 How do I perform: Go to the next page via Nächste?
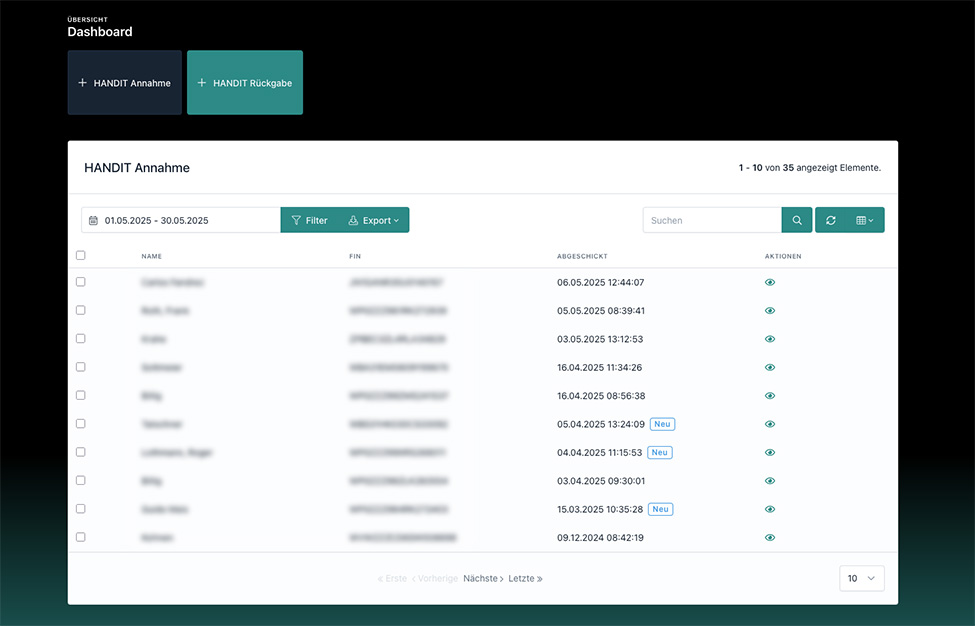pos(482,578)
